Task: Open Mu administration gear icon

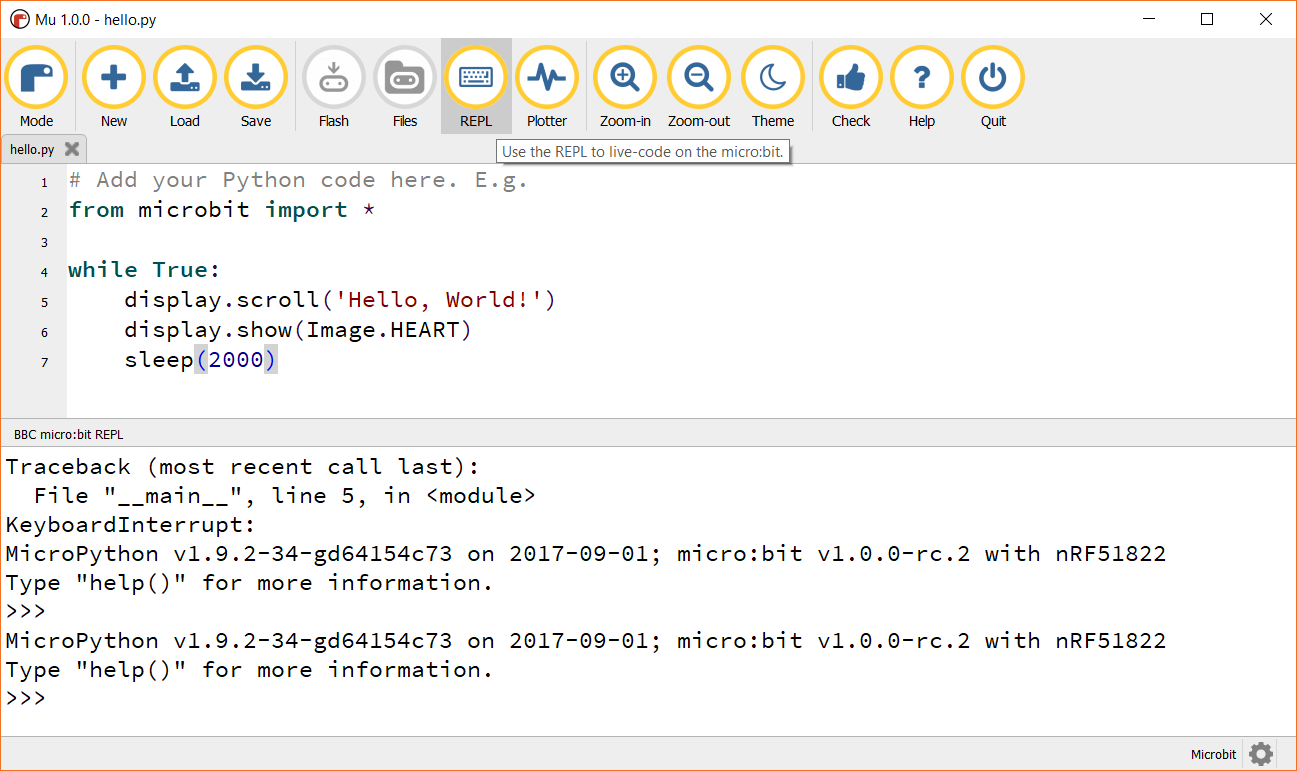Action: (1261, 754)
